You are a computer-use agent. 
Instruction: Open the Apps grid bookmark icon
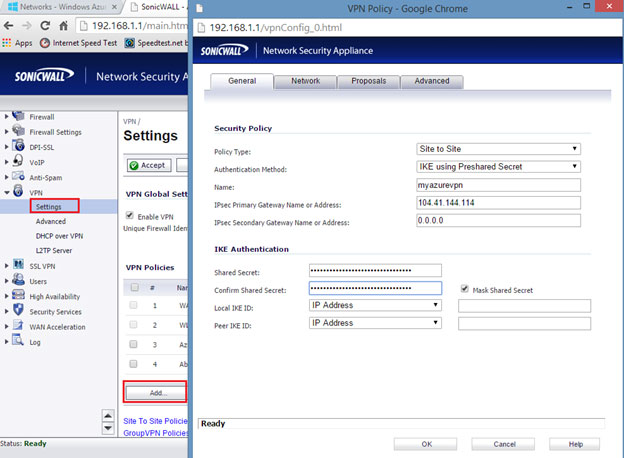pos(6,43)
